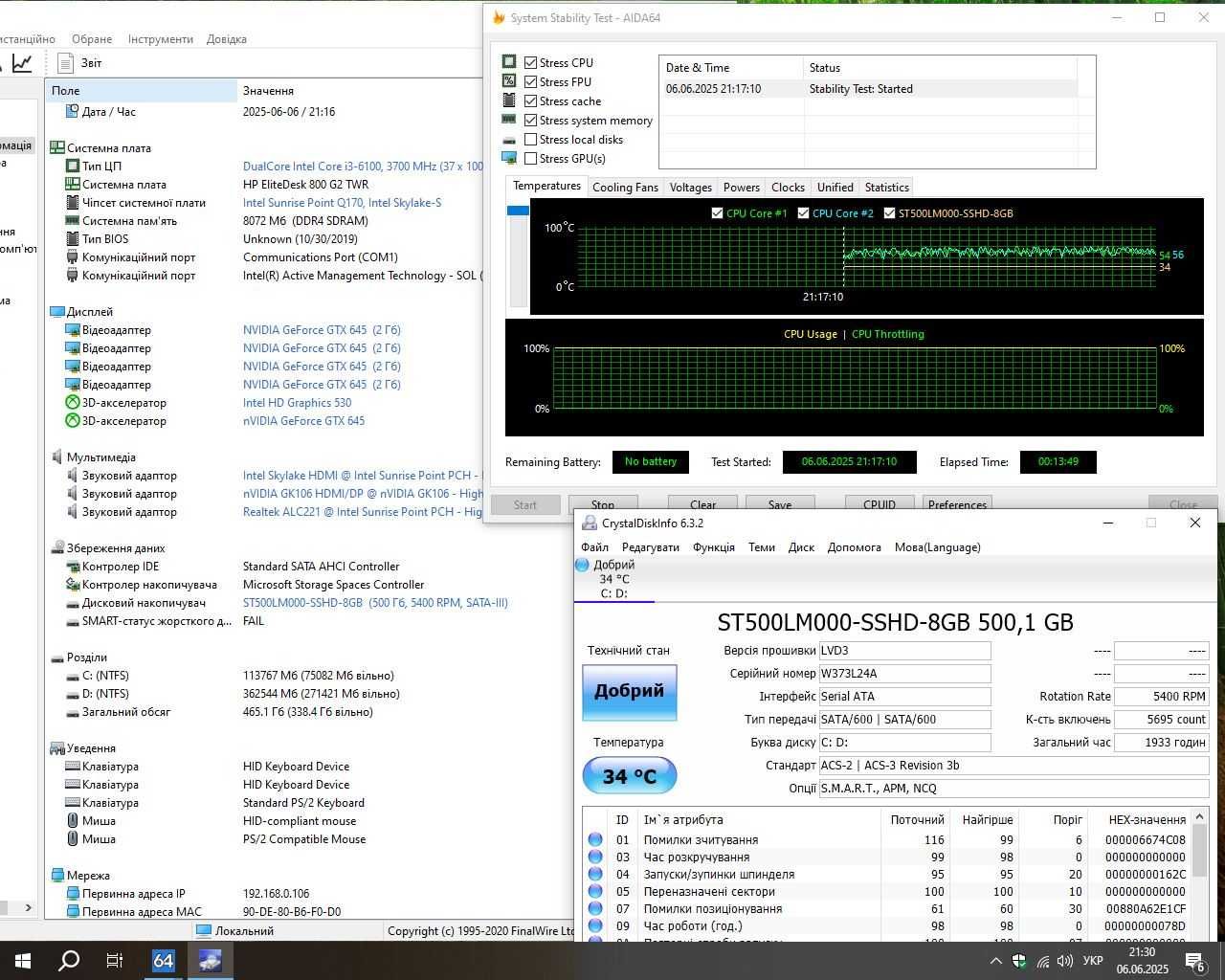Switch to the Statistics tab
The image size is (1225, 980).
[x=887, y=188]
